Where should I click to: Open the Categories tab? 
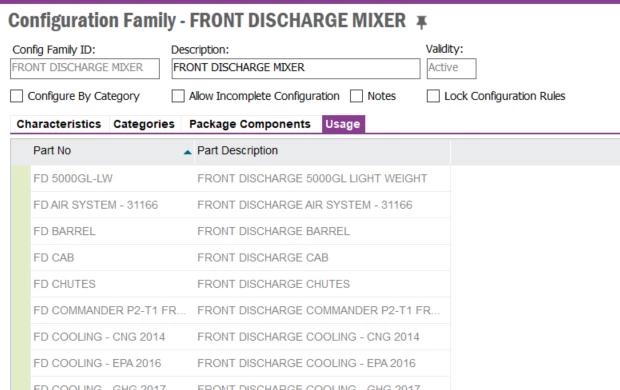[x=144, y=124]
